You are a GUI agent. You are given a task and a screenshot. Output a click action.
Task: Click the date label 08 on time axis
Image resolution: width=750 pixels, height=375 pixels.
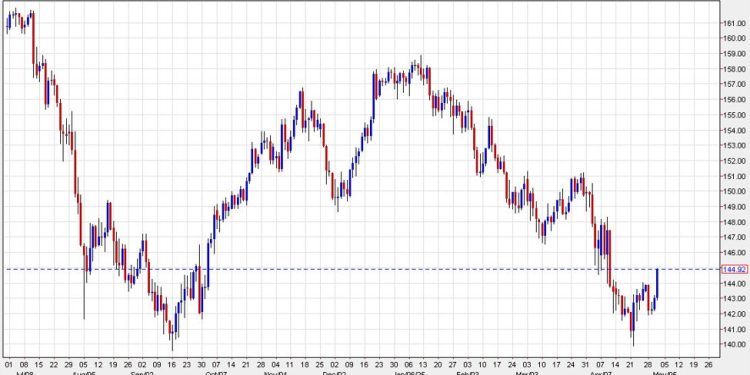coord(23,364)
